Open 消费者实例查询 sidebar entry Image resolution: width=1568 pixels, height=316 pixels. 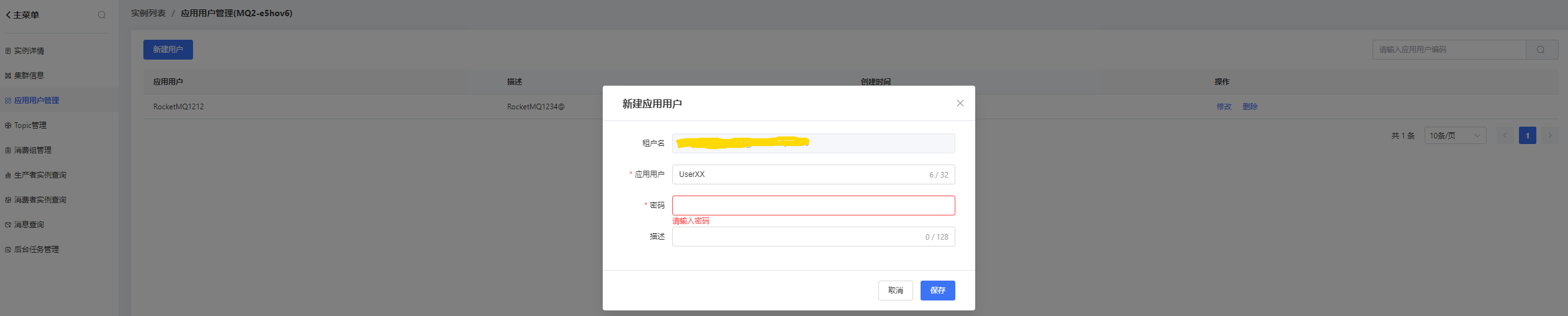click(40, 200)
